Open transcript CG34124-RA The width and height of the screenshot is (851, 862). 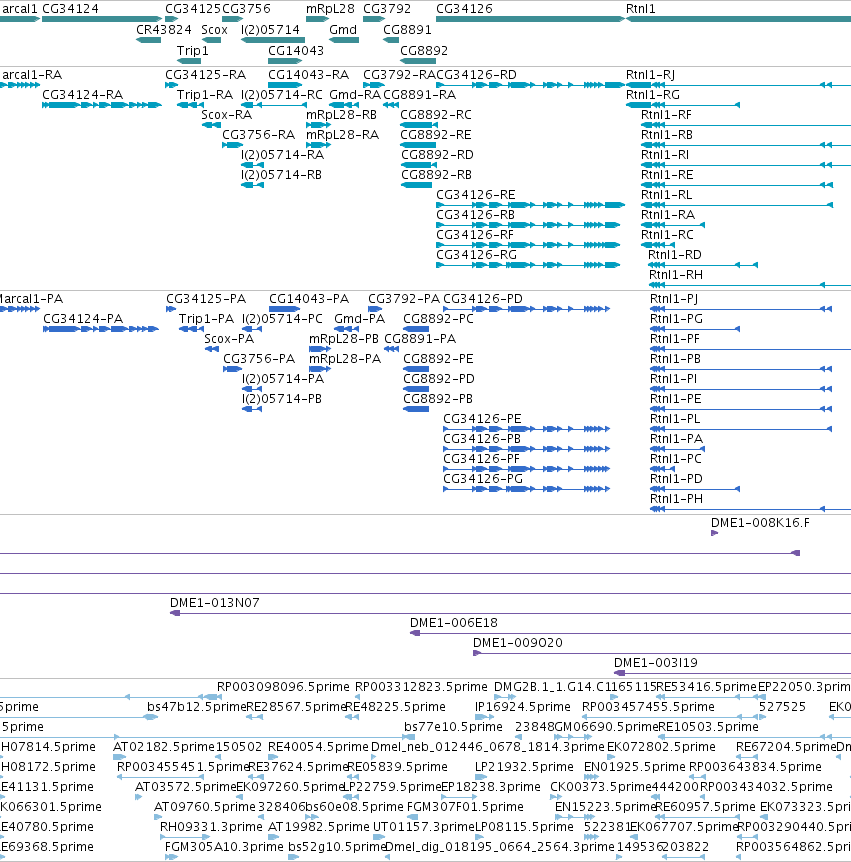pos(82,95)
